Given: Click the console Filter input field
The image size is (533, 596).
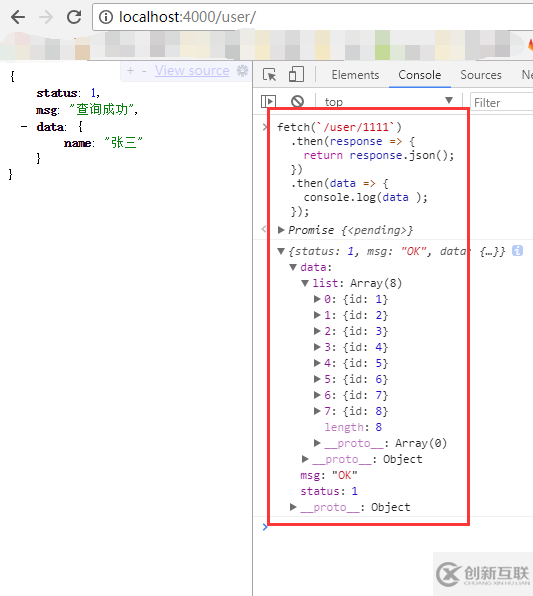Looking at the screenshot, I should pos(502,102).
